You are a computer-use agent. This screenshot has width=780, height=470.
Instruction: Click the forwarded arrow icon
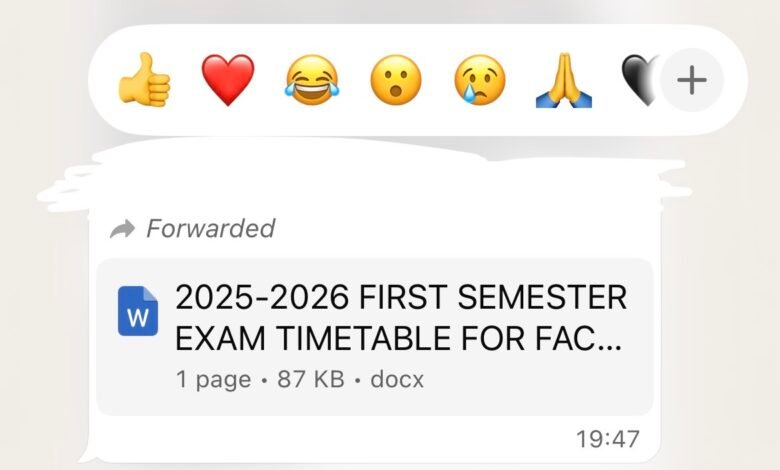tap(122, 229)
